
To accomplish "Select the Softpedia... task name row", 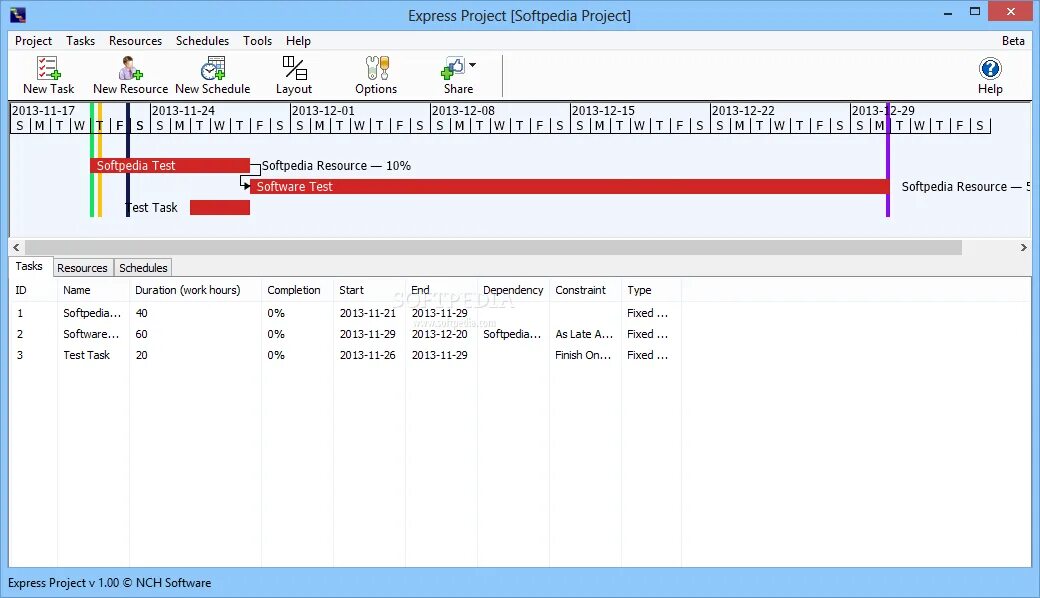I will pyautogui.click(x=92, y=313).
